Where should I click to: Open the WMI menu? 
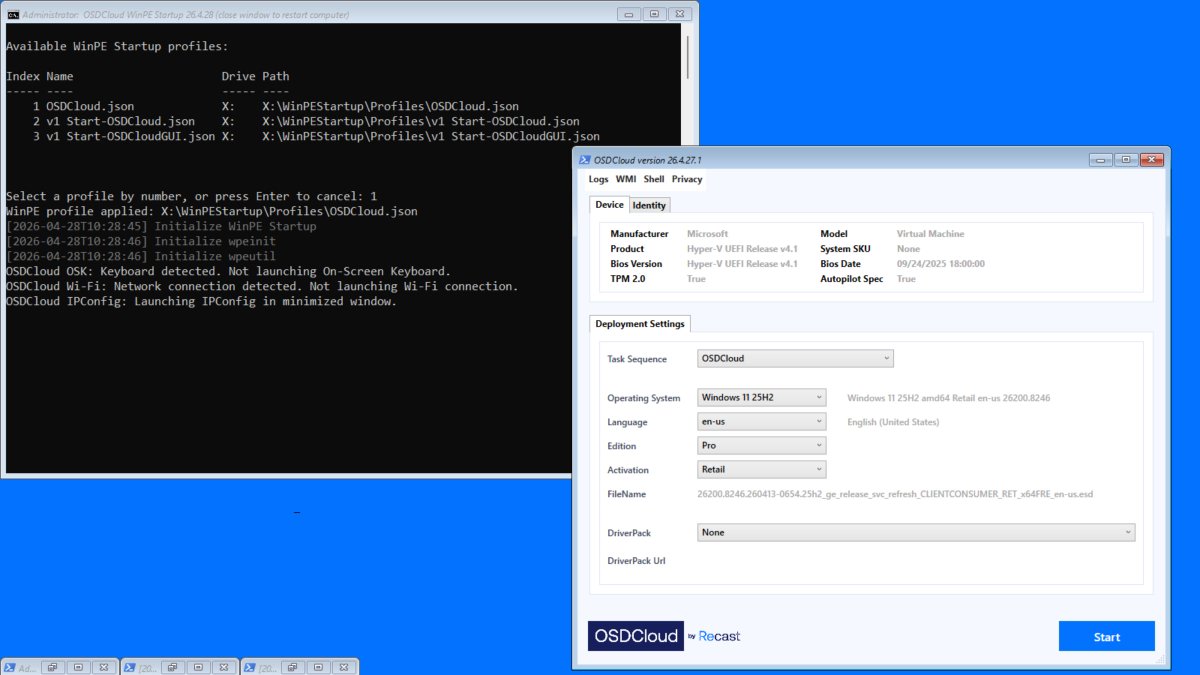pos(626,179)
